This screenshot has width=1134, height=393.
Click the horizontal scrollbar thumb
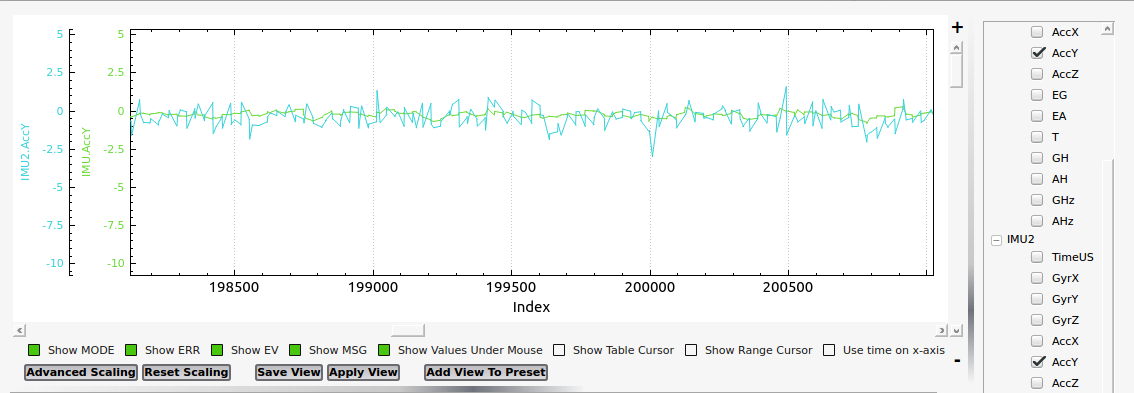408,330
